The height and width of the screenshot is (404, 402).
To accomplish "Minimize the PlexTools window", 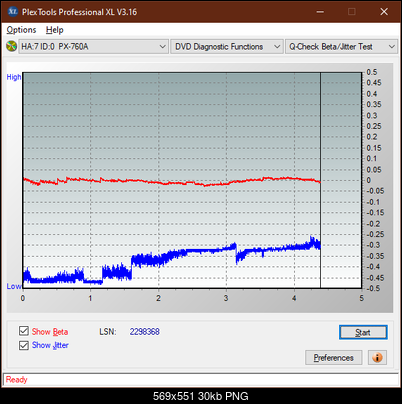I will pos(320,12).
